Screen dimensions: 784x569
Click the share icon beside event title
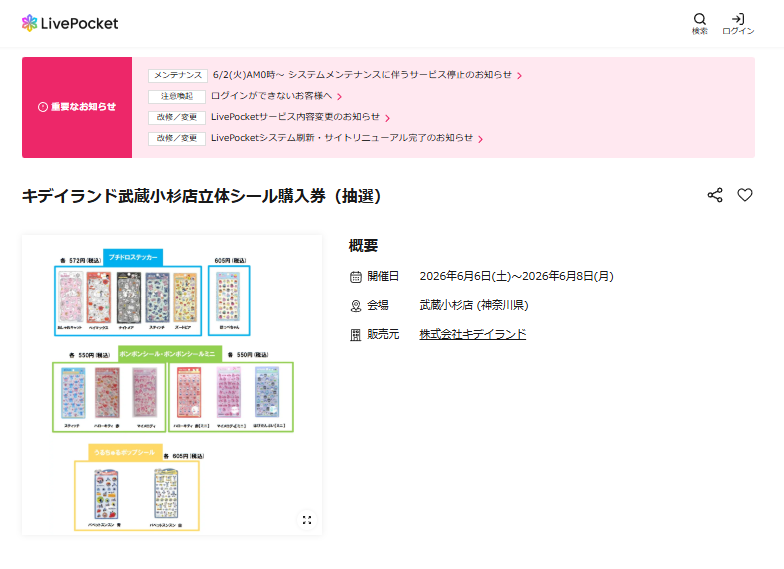pyautogui.click(x=715, y=195)
